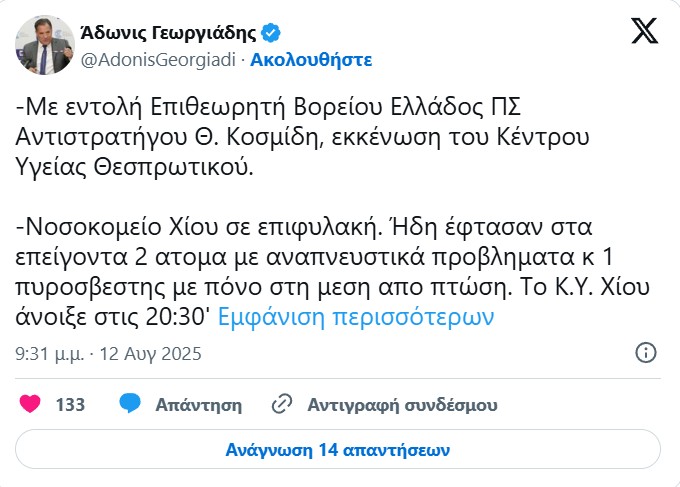Click the @AdonisGeorgiadi handle
Image resolution: width=680 pixels, height=487 pixels.
155,59
